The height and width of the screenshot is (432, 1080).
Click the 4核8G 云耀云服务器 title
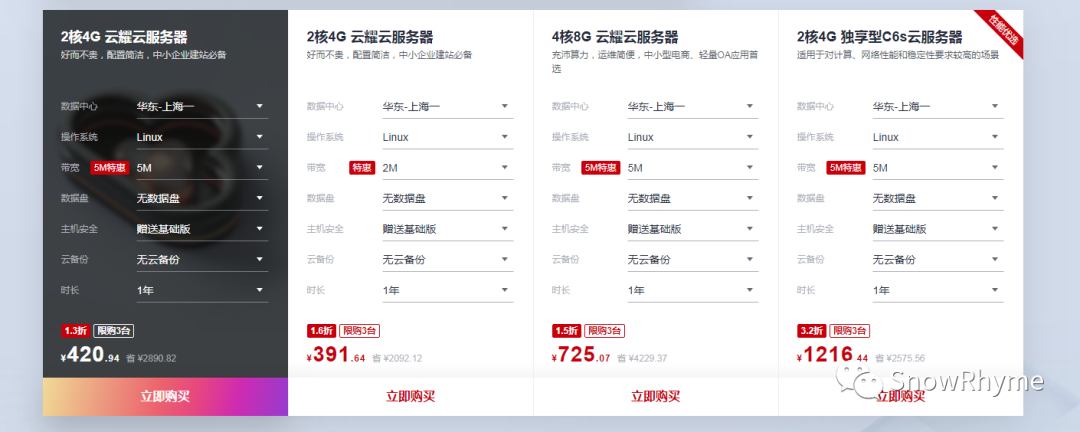[615, 37]
